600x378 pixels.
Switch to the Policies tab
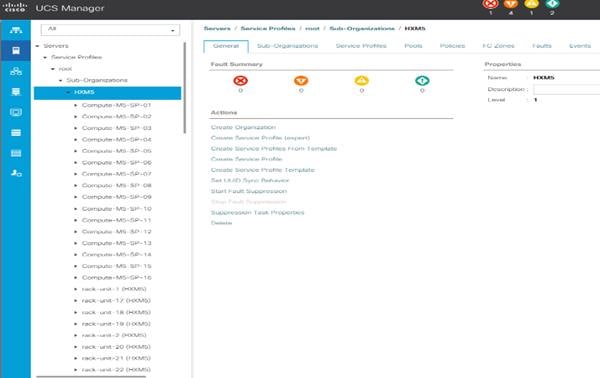[x=452, y=46]
